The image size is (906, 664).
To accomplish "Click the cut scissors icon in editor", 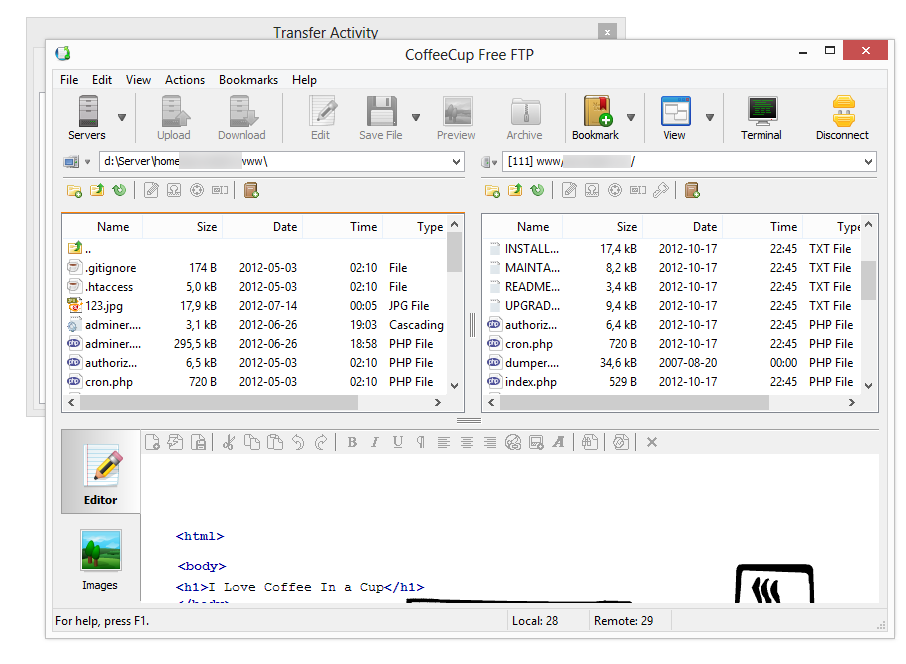I will (229, 442).
